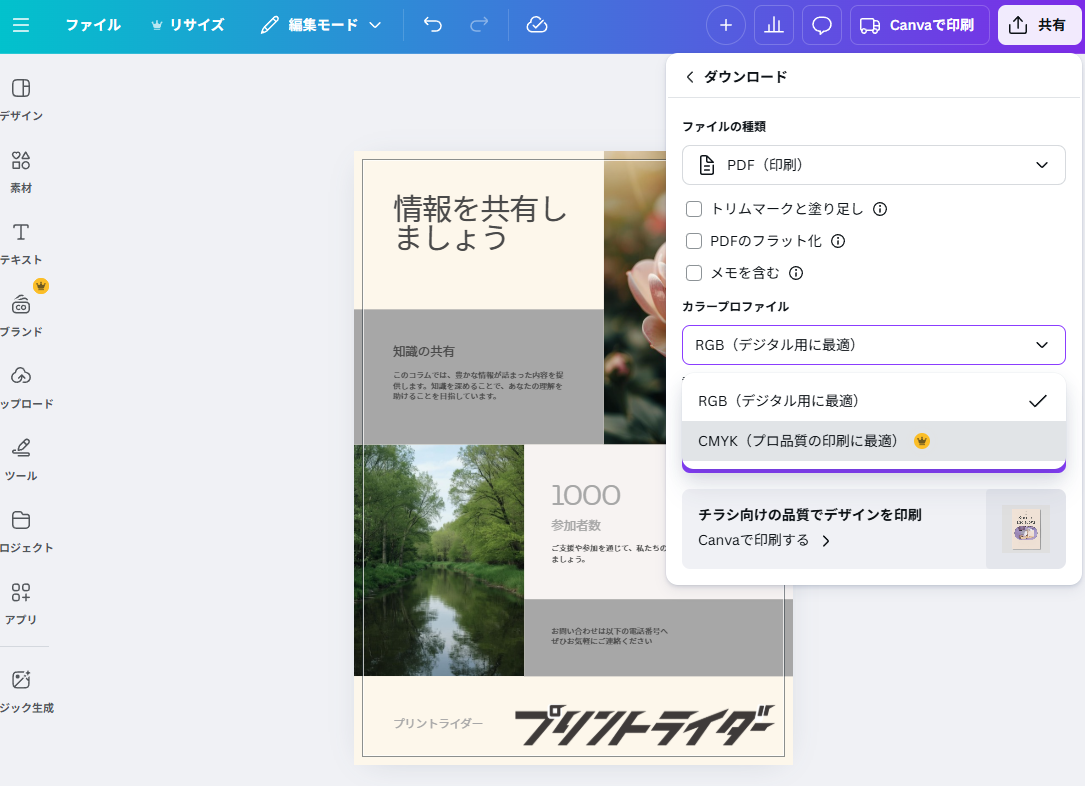The width and height of the screenshot is (1085, 786).
Task: Click the Canvaで印刷 button
Action: [x=918, y=25]
